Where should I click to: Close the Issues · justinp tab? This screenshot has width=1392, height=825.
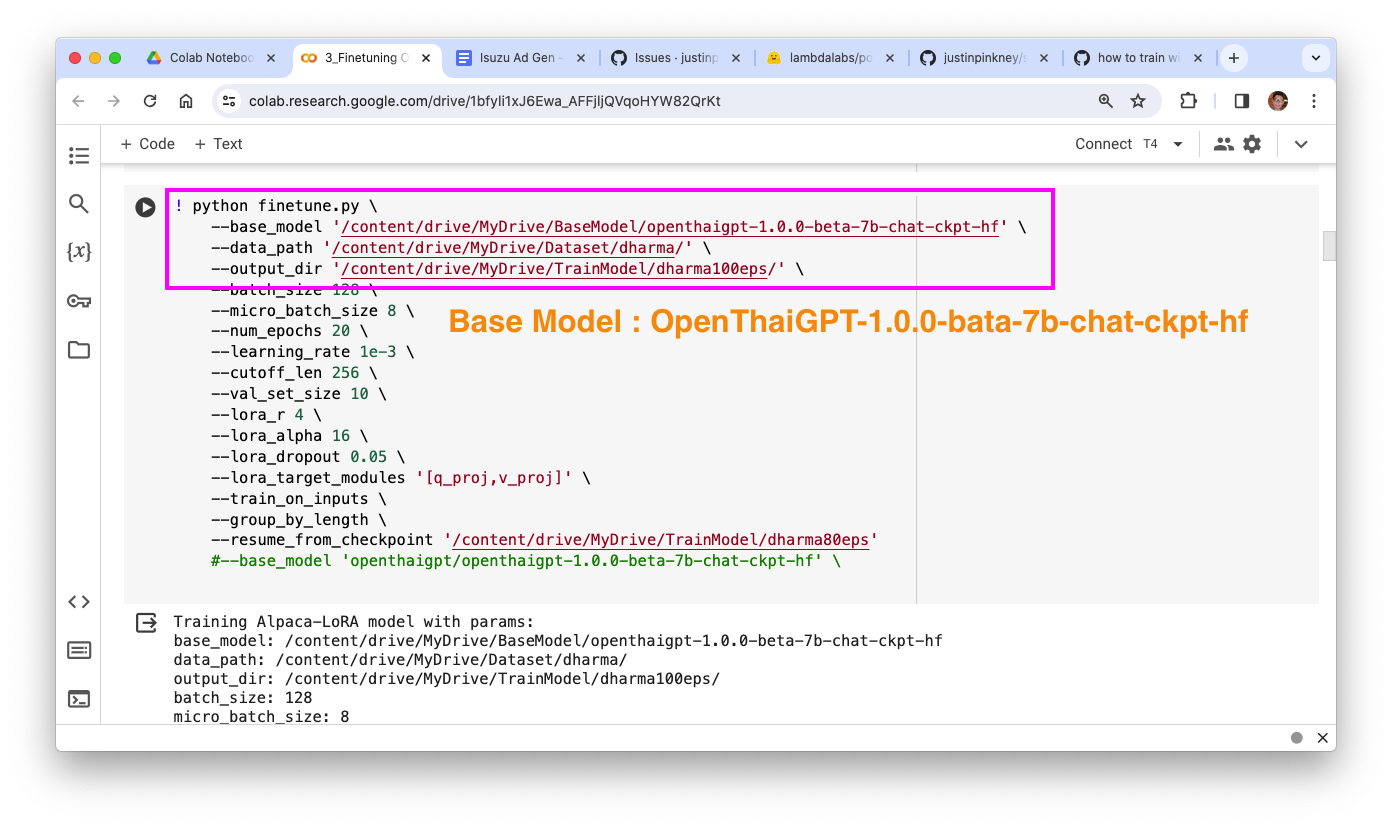point(737,58)
